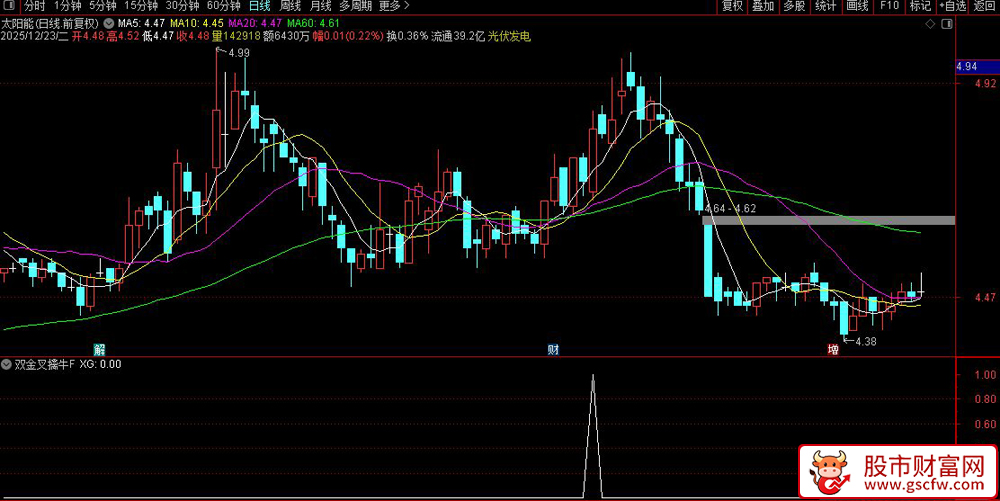This screenshot has height=501, width=1000.
Task: Click the MA5: 4.47 label
Action: click(x=142, y=24)
